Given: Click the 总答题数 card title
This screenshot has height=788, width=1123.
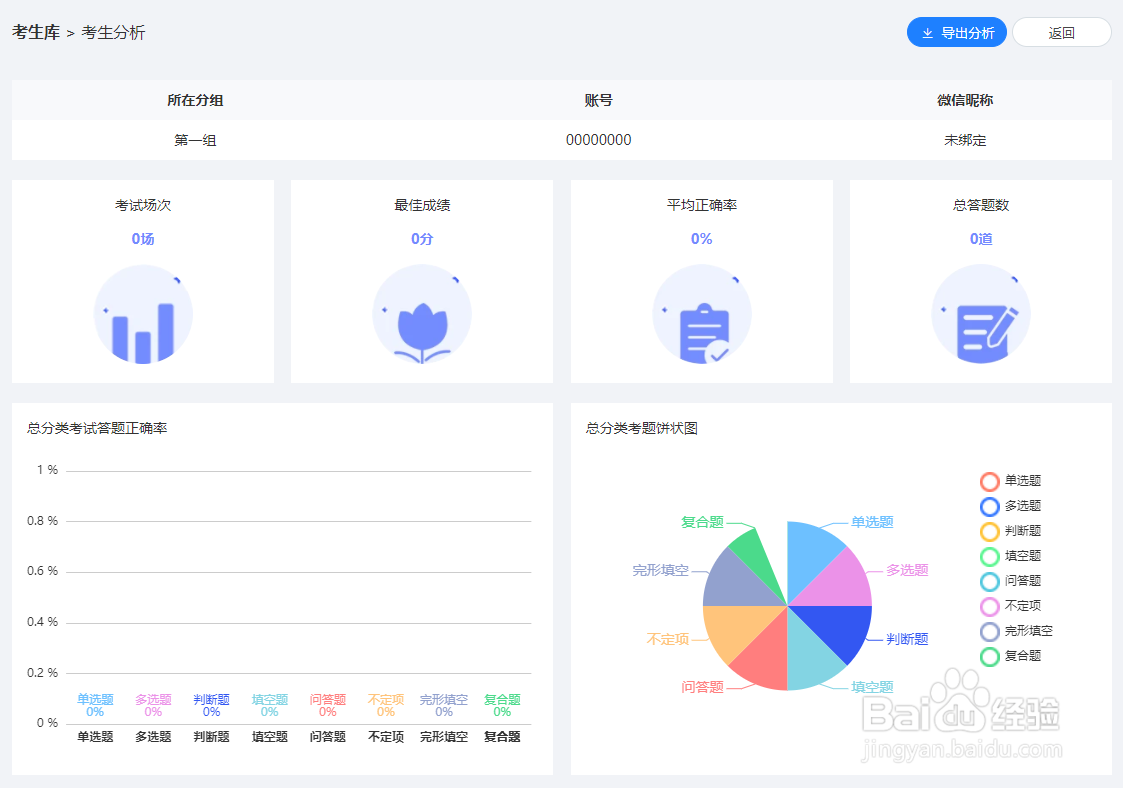Looking at the screenshot, I should point(981,206).
